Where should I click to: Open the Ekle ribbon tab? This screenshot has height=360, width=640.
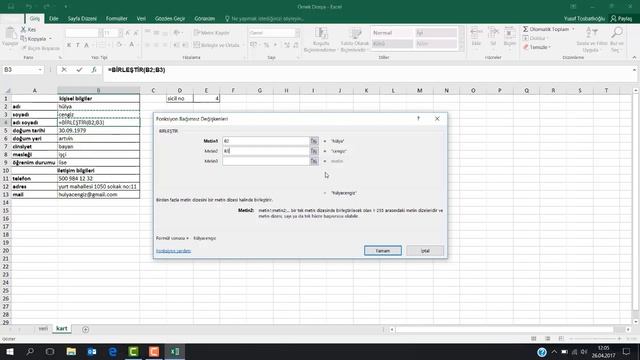pos(53,18)
